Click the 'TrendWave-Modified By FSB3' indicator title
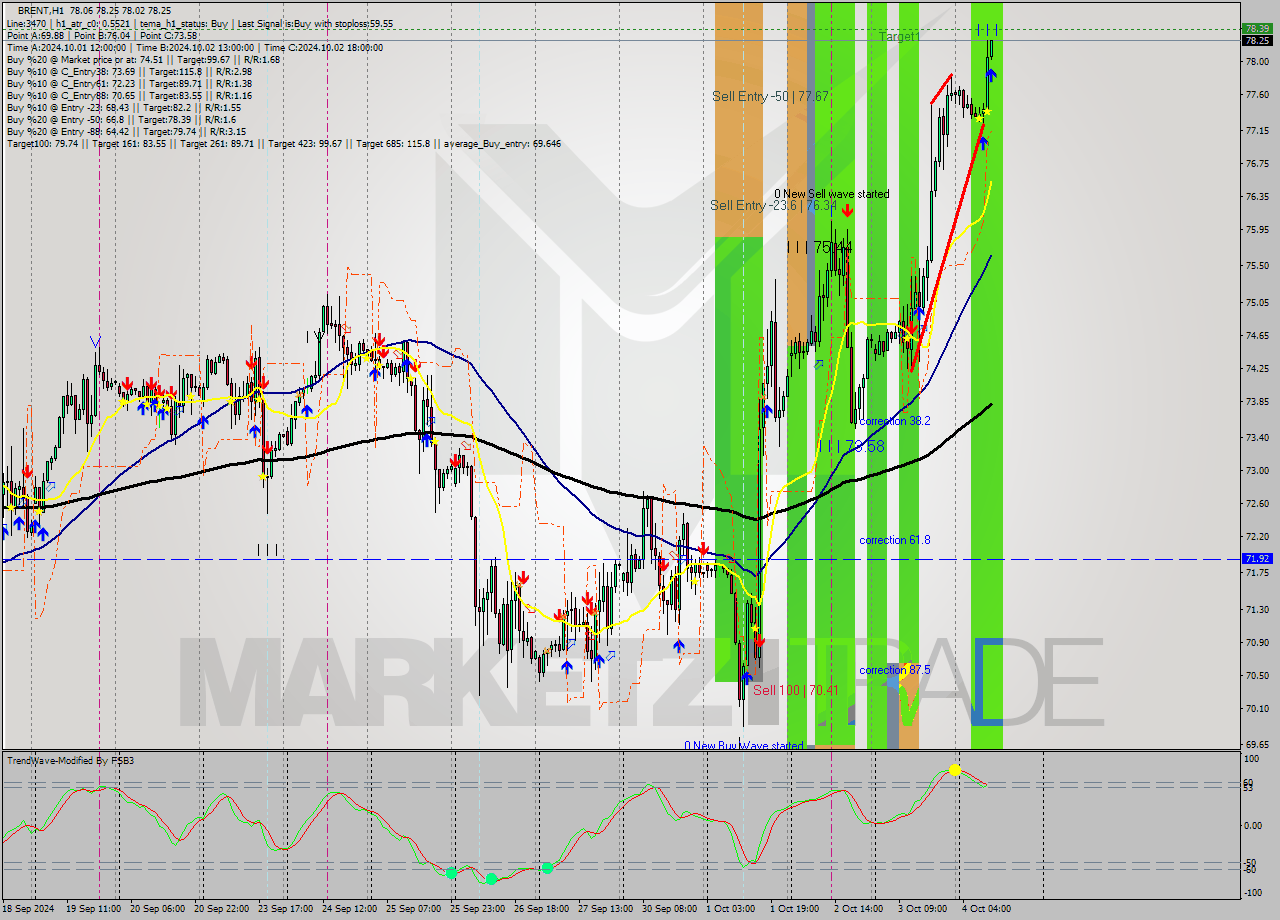 [71, 761]
